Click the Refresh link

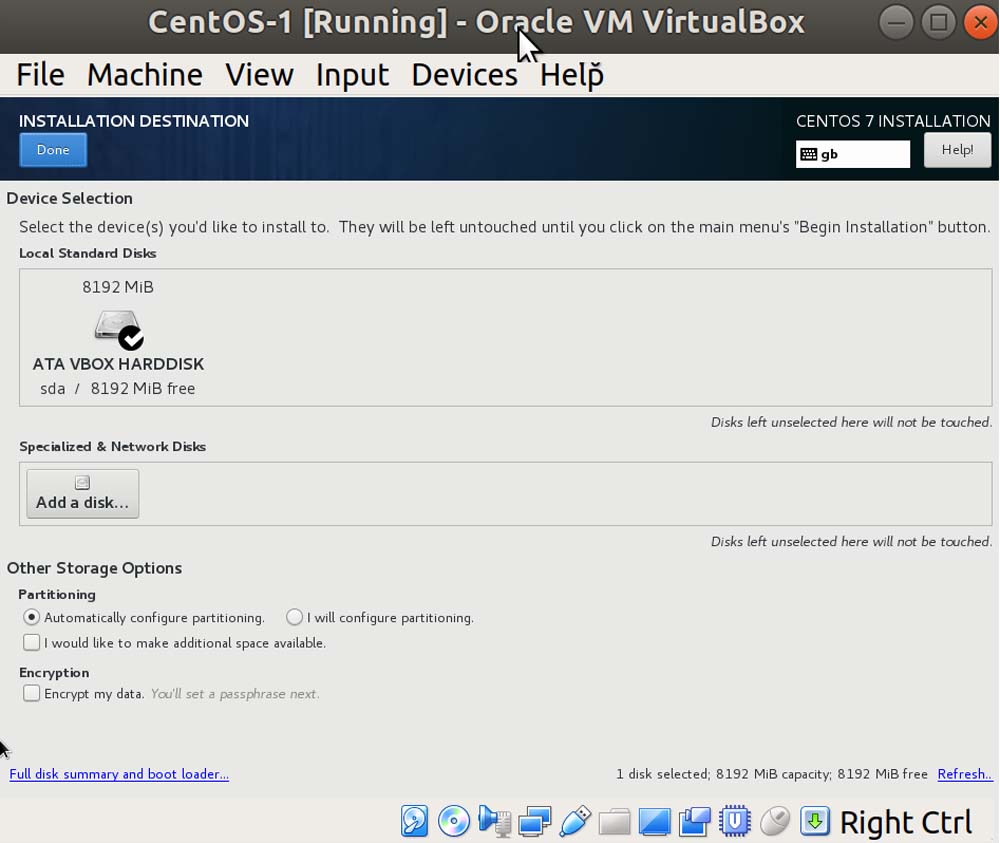point(964,773)
